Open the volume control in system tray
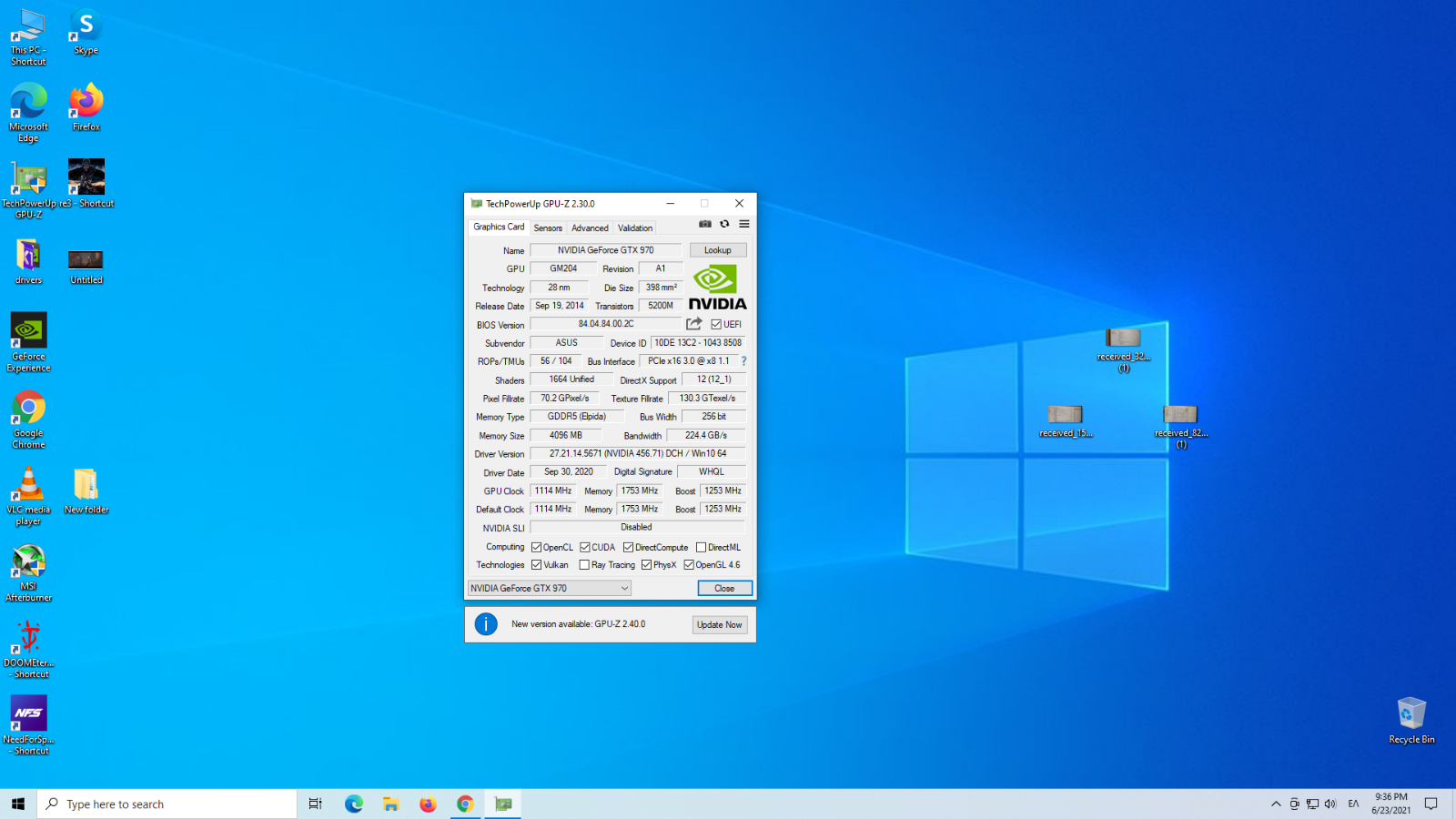The width and height of the screenshot is (1456, 819). [1330, 804]
